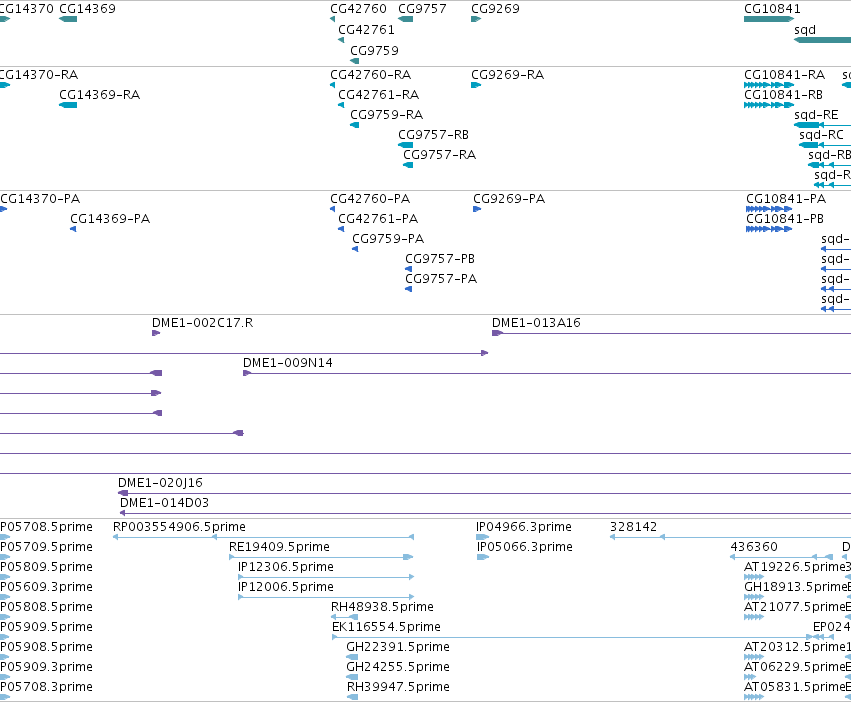Screen dimensions: 851x702
Task: Open EST RH48938.5prime
Action: click(x=382, y=607)
